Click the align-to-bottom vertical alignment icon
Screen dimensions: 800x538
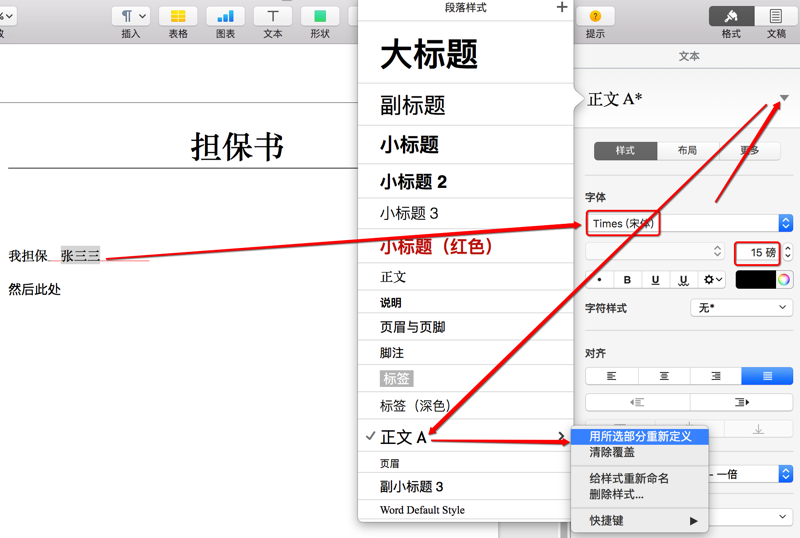759,429
